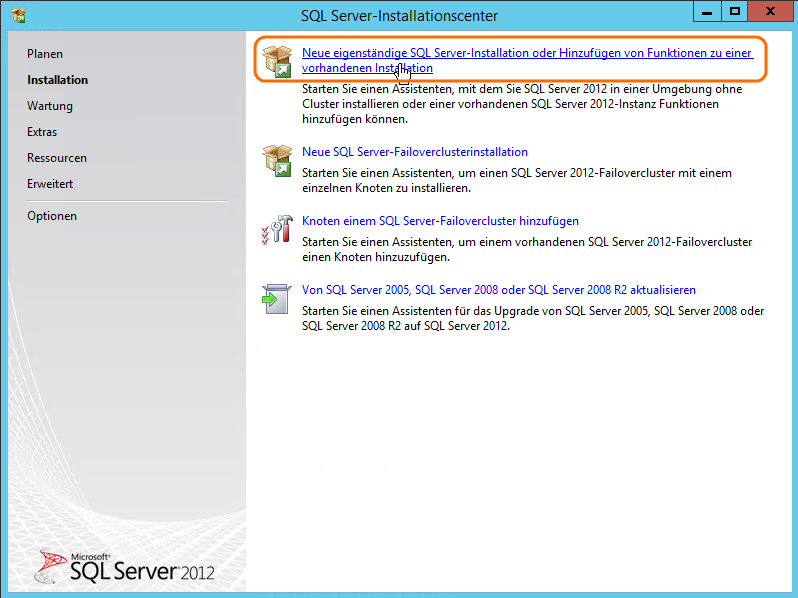
Task: Open the Planen section
Action: 45,54
